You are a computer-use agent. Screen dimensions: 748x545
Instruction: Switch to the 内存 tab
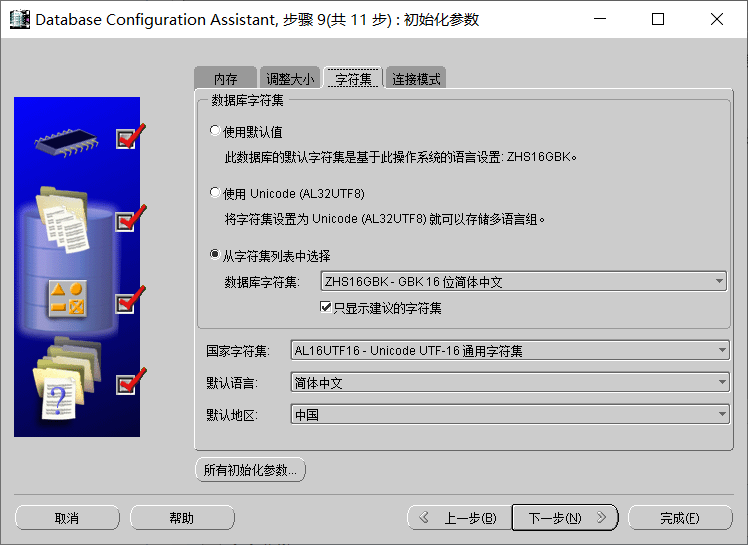pos(225,78)
